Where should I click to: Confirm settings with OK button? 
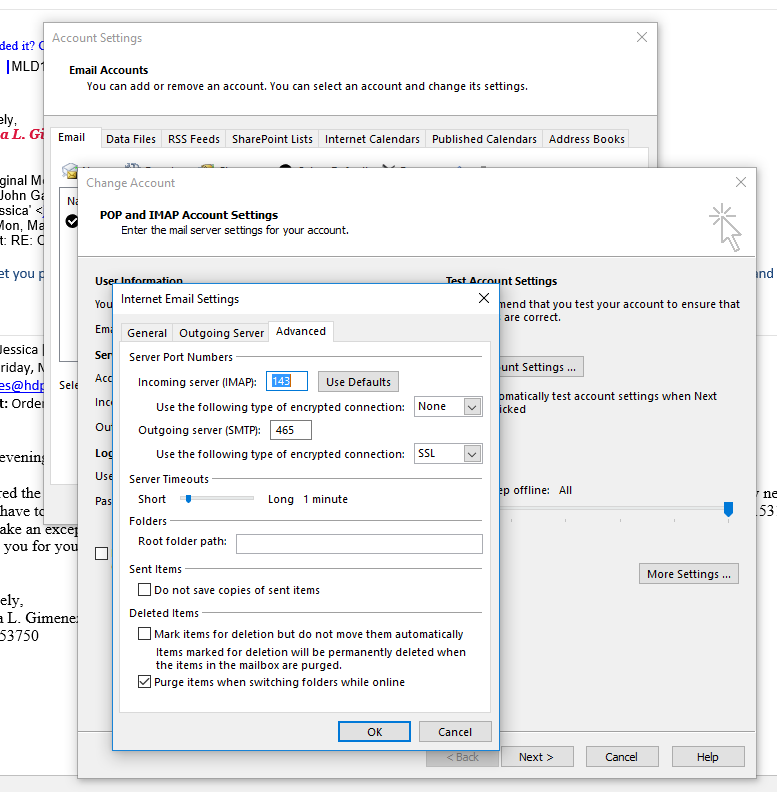tap(374, 732)
